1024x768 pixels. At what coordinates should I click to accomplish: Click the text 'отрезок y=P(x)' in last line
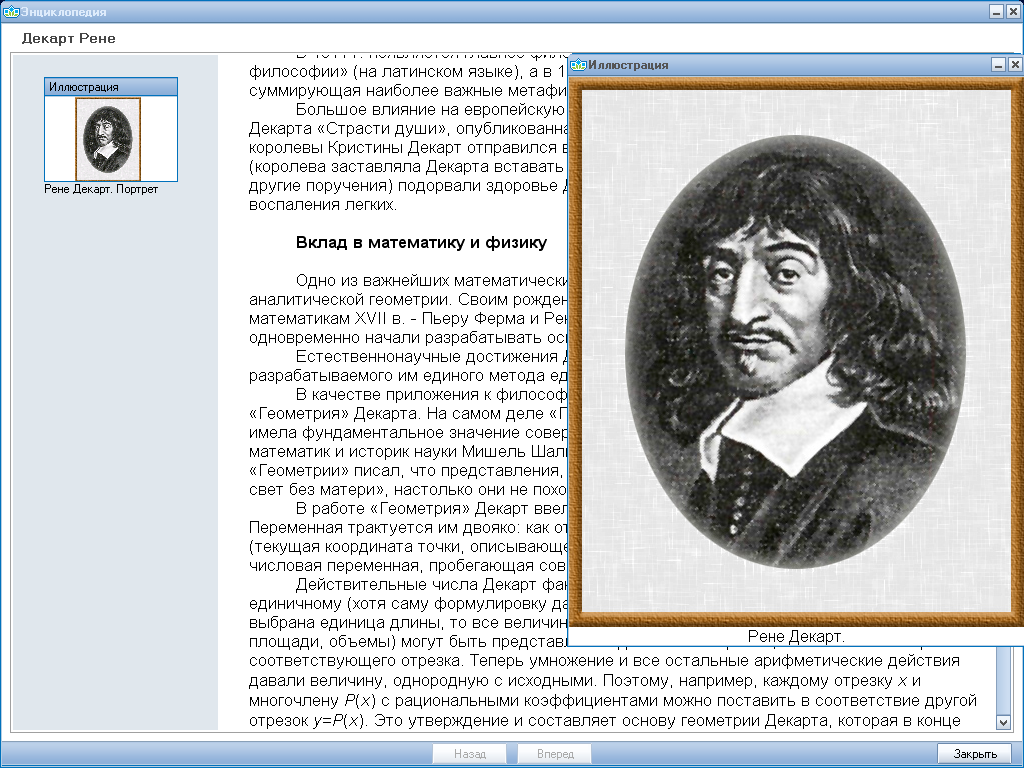pos(306,721)
